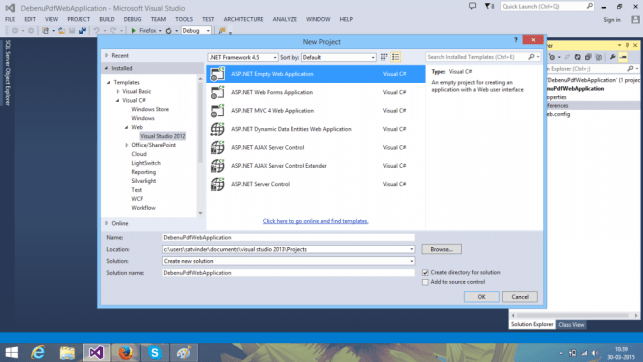Collapse the Installed section
Screen dimensions: 643x362
click(107, 68)
